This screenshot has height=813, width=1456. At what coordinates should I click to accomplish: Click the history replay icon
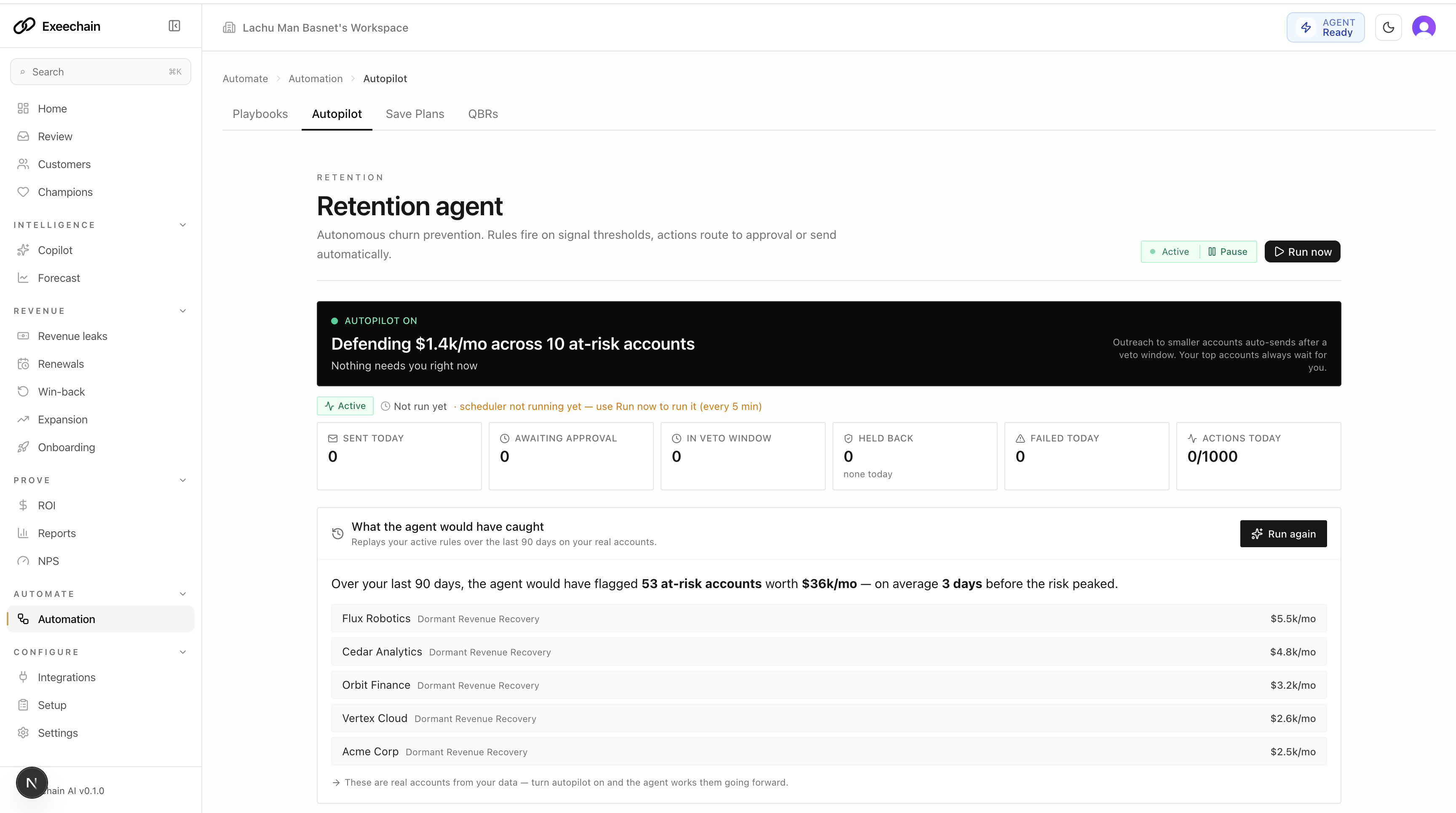[337, 533]
